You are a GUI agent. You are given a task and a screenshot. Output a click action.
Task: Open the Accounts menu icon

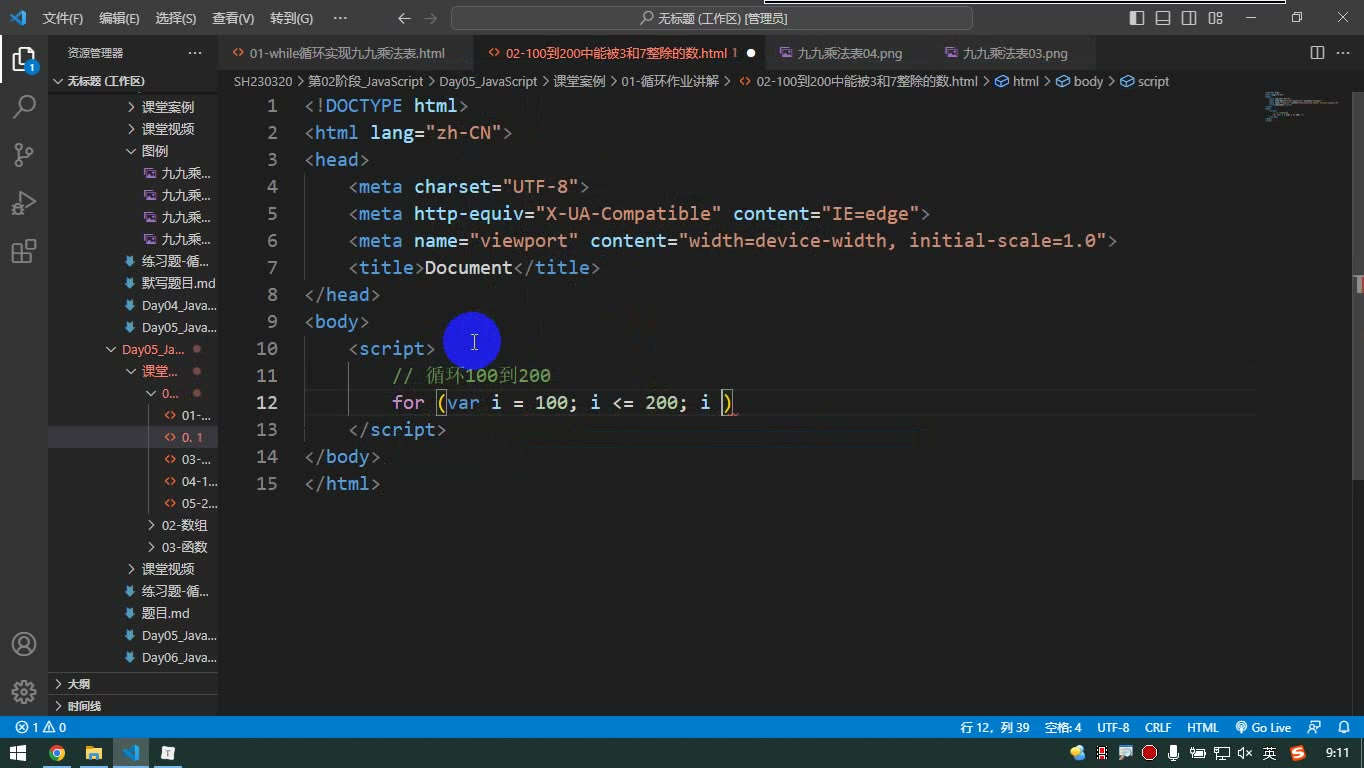23,645
